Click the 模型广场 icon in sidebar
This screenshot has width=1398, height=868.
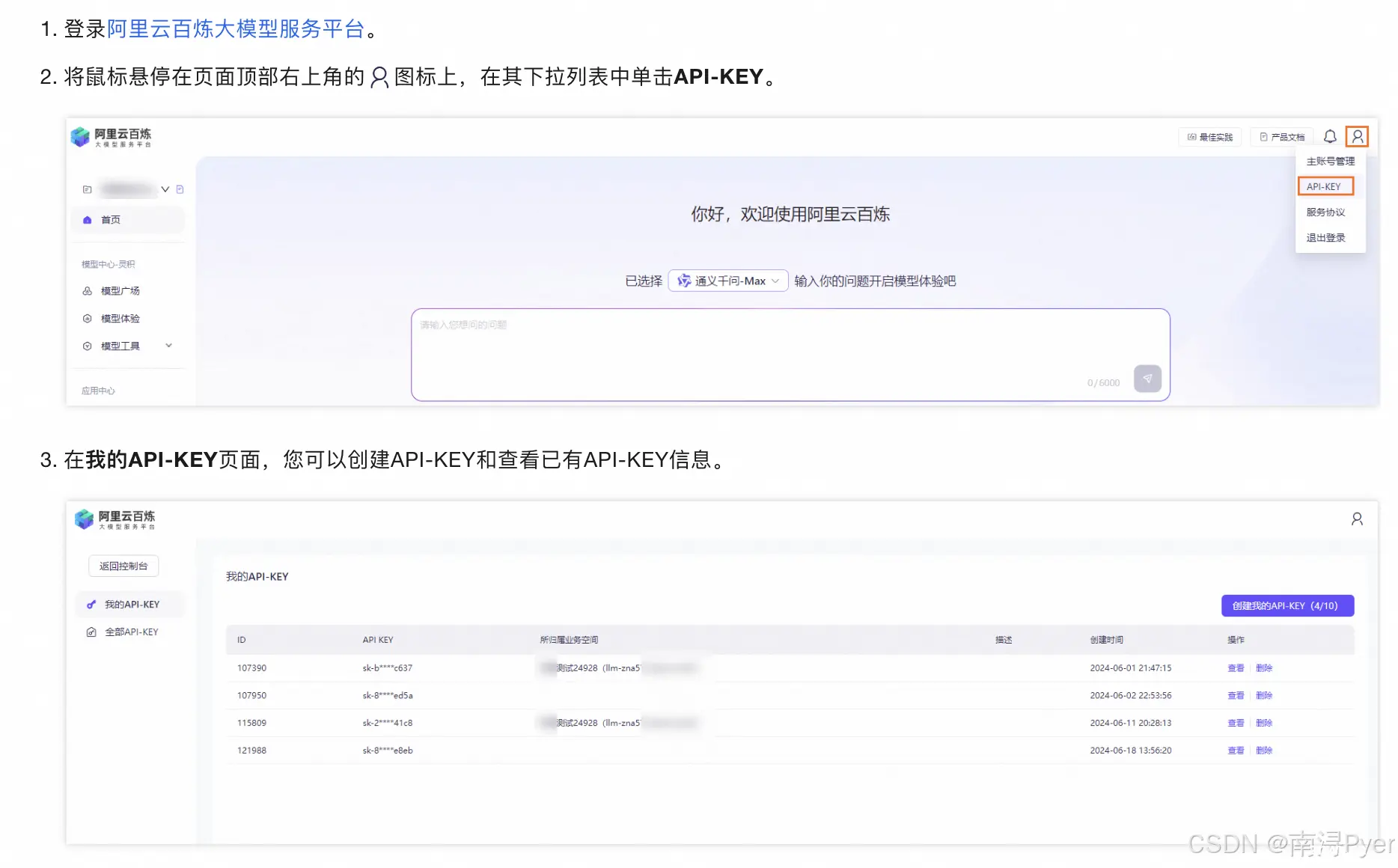point(87,290)
